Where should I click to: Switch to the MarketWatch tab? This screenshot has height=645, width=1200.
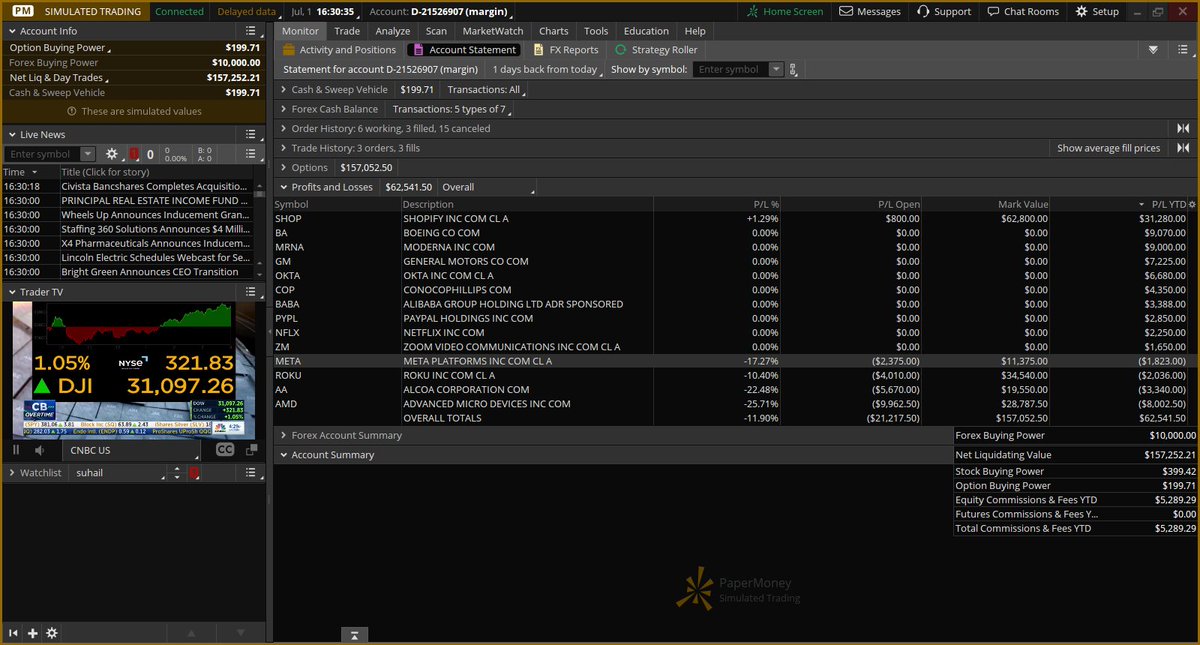pos(493,31)
